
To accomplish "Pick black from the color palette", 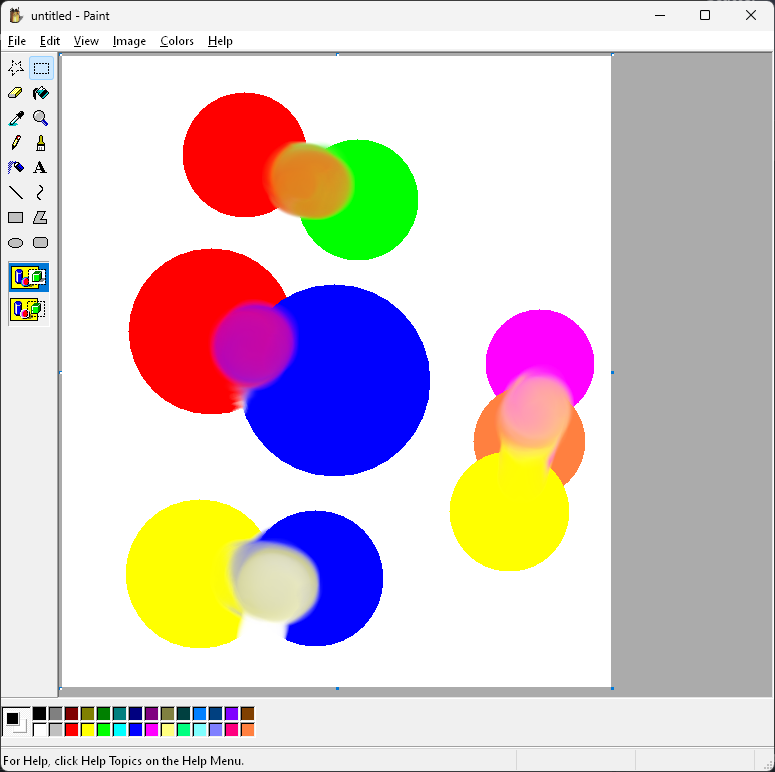I will tap(40, 714).
